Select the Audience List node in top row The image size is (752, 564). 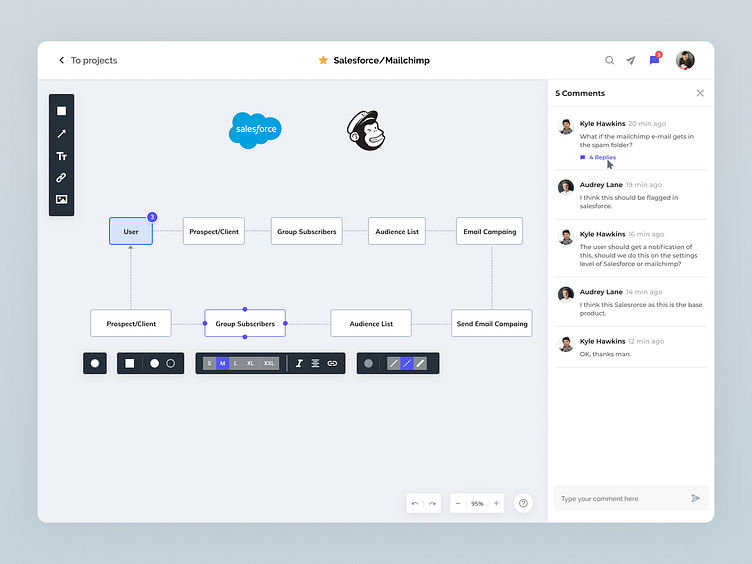tap(397, 232)
